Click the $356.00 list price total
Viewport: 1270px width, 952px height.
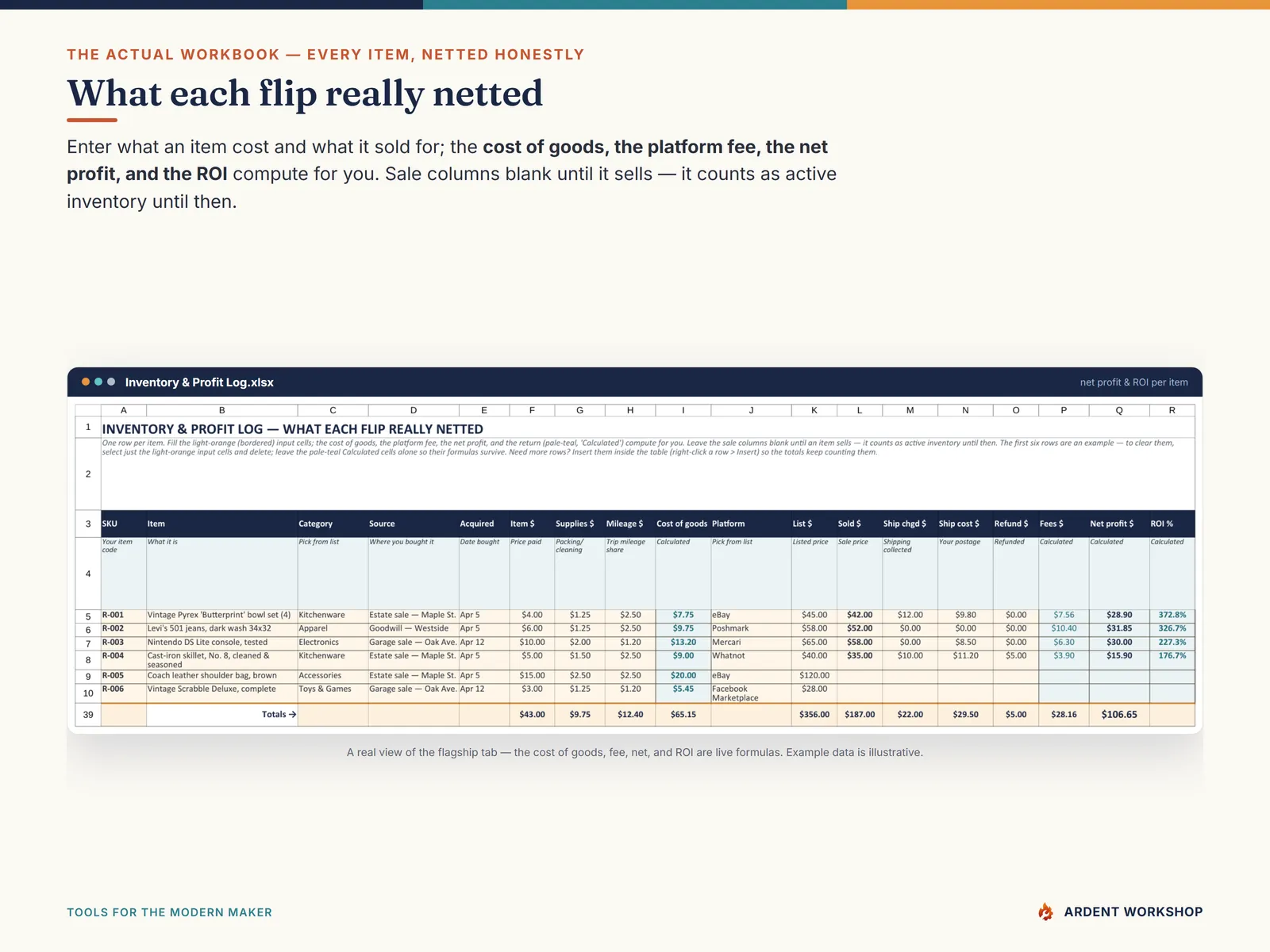[814, 715]
